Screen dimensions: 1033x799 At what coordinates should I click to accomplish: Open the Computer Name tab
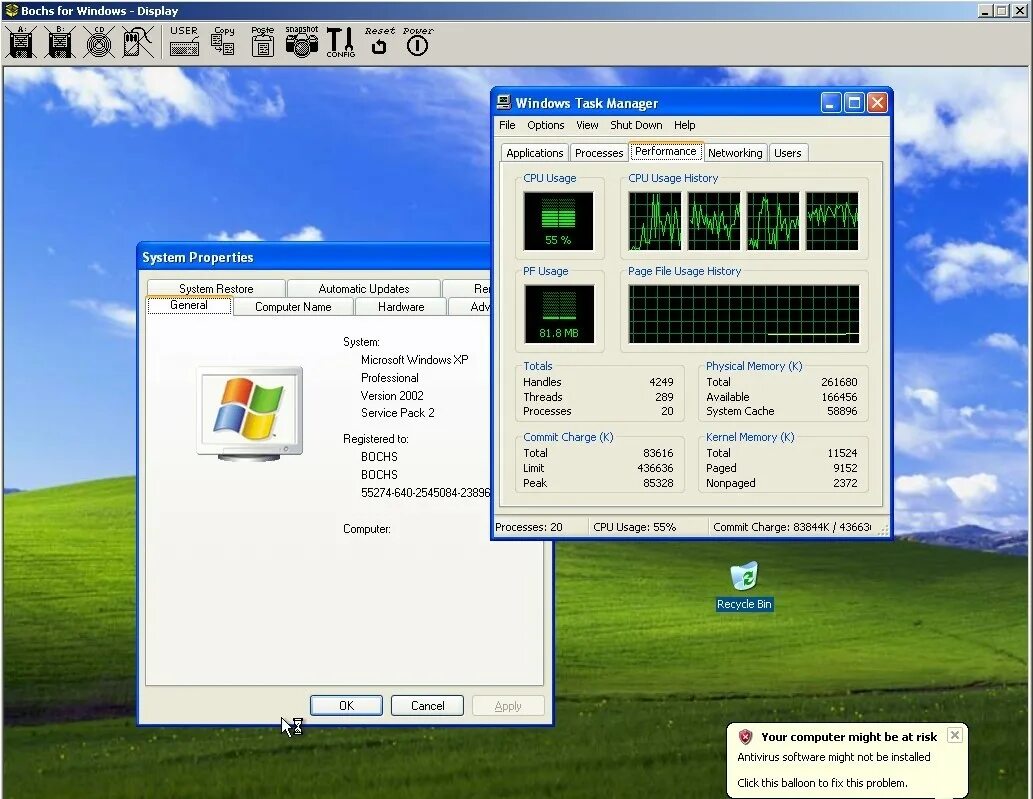[x=293, y=307]
